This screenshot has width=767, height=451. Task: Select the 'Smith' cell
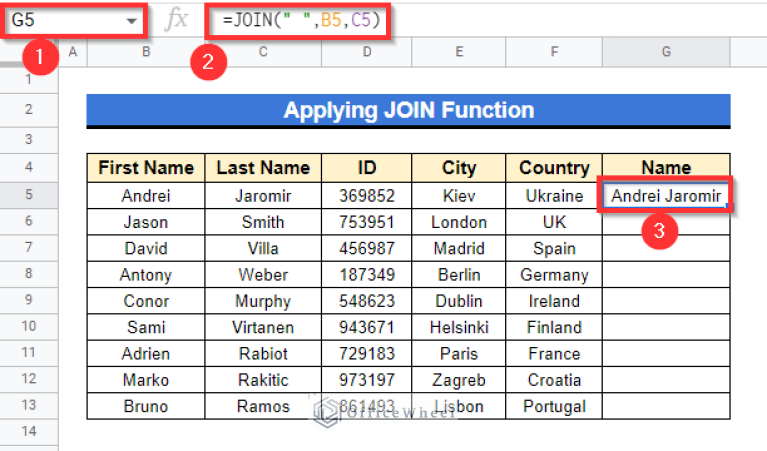coord(263,222)
